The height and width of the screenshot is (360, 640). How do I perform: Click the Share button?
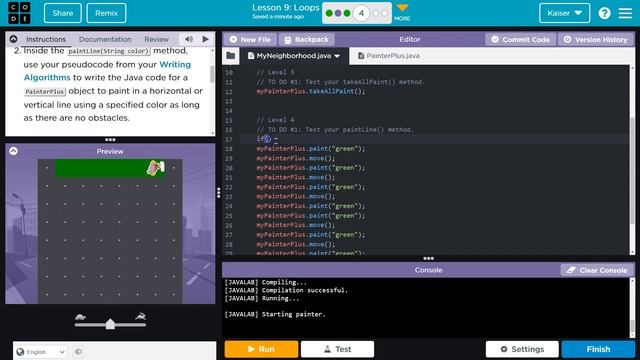coord(63,13)
